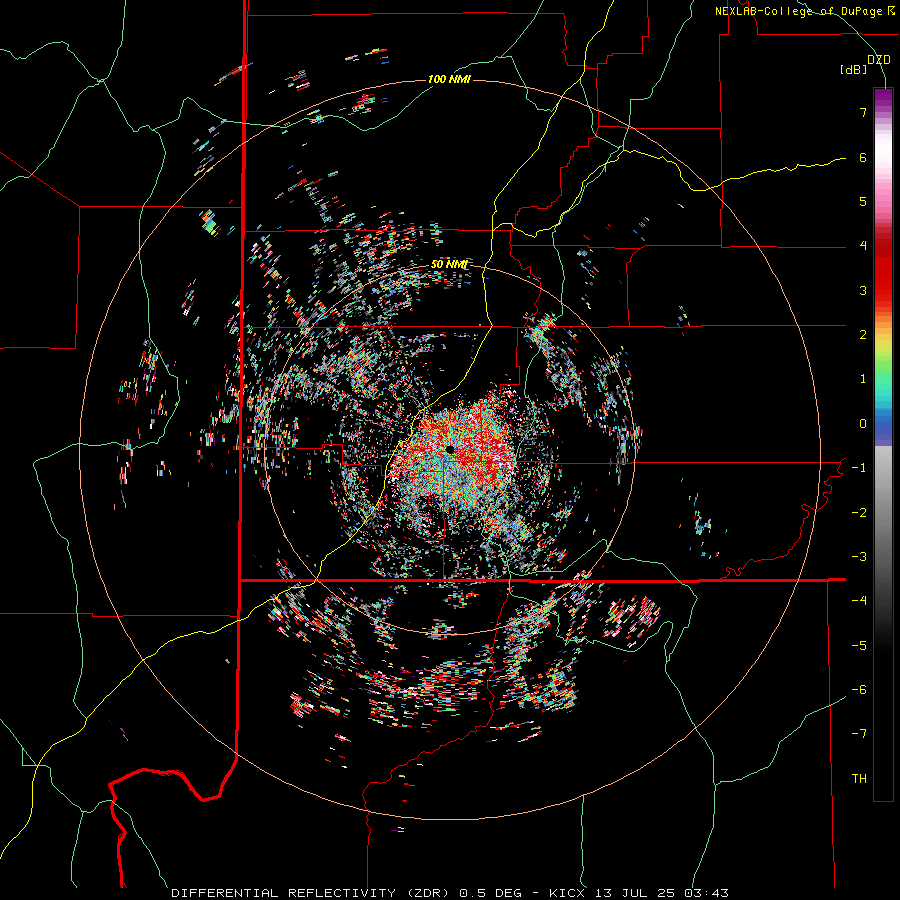Click the Differential Reflectivity (ZDR) caption text

click(312, 893)
